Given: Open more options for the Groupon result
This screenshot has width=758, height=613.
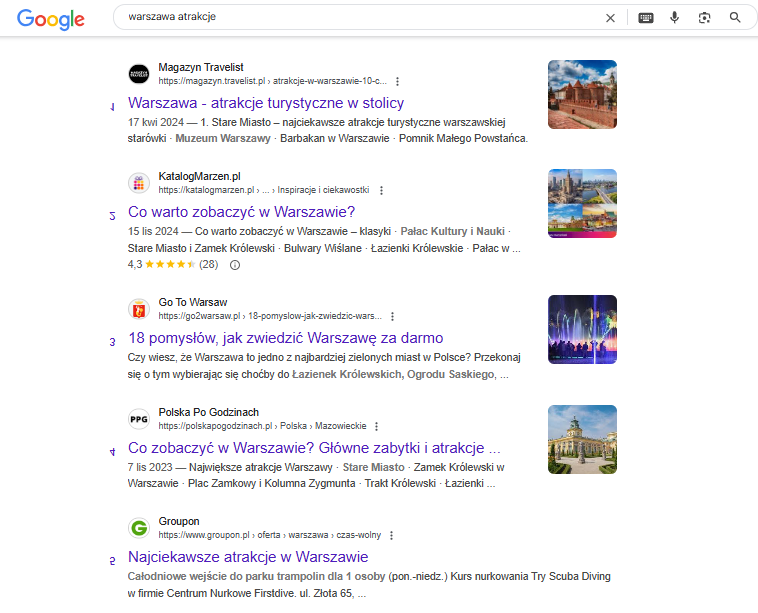Looking at the screenshot, I should [x=392, y=535].
